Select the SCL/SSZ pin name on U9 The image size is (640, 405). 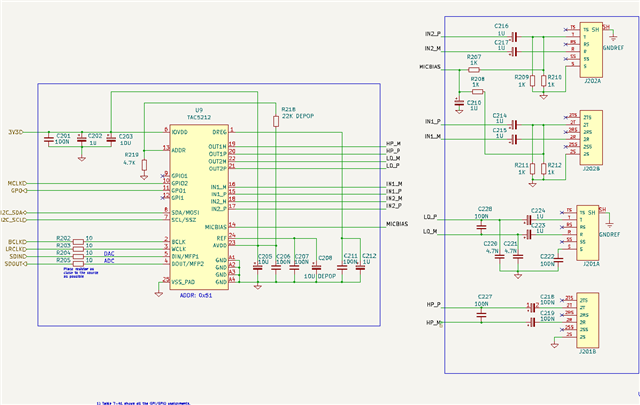(184, 220)
